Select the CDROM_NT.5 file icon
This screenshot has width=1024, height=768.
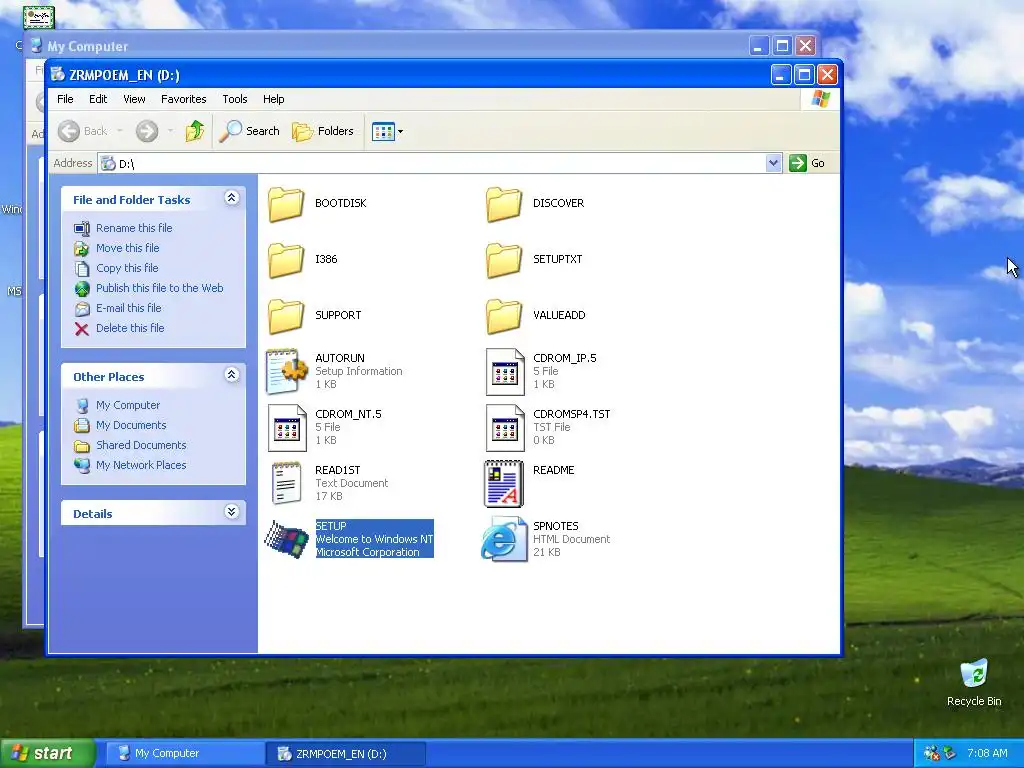(x=287, y=428)
